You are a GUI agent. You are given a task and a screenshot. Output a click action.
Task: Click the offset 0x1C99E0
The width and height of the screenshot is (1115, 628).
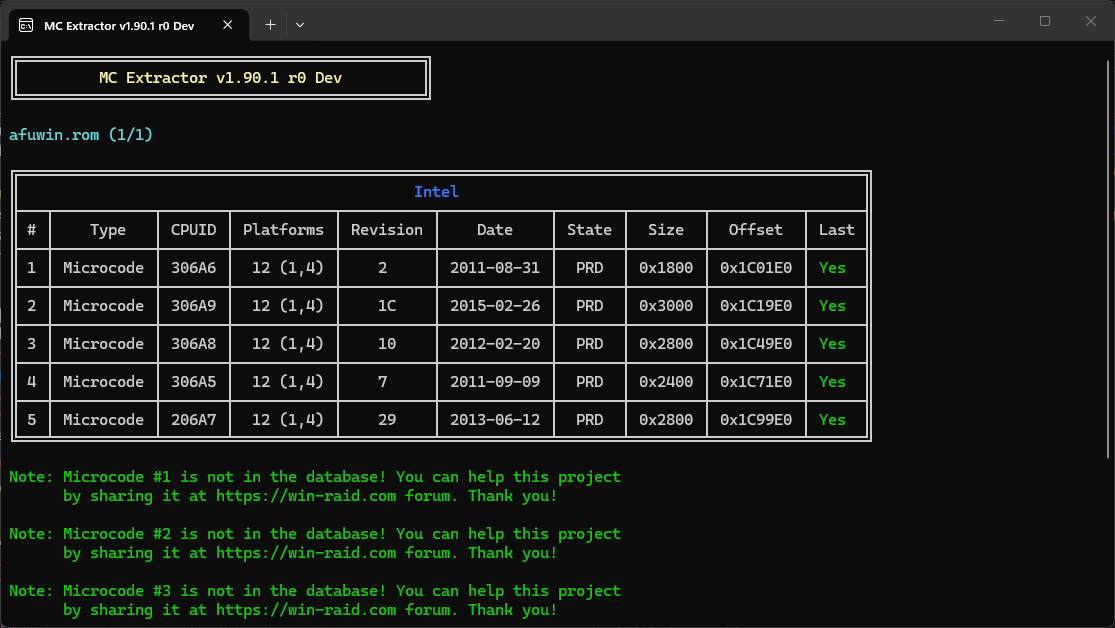(x=756, y=420)
